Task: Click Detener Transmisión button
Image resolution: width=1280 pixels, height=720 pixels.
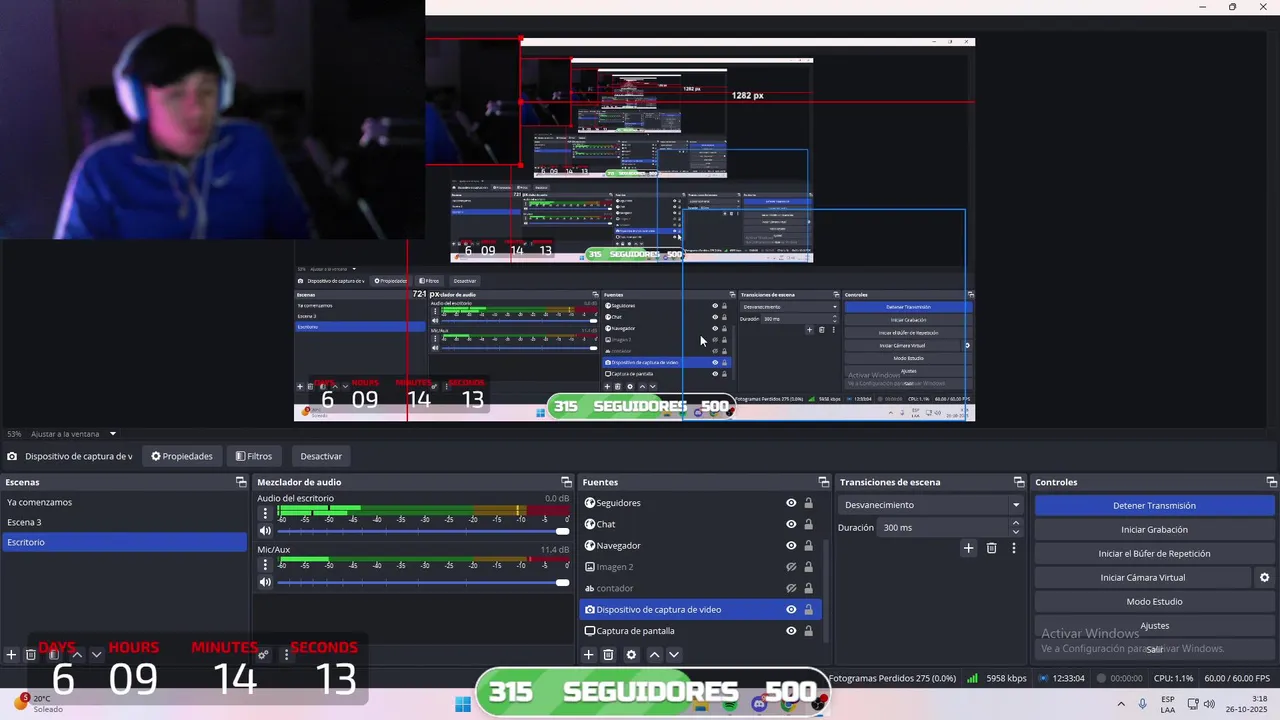Action: [1154, 505]
